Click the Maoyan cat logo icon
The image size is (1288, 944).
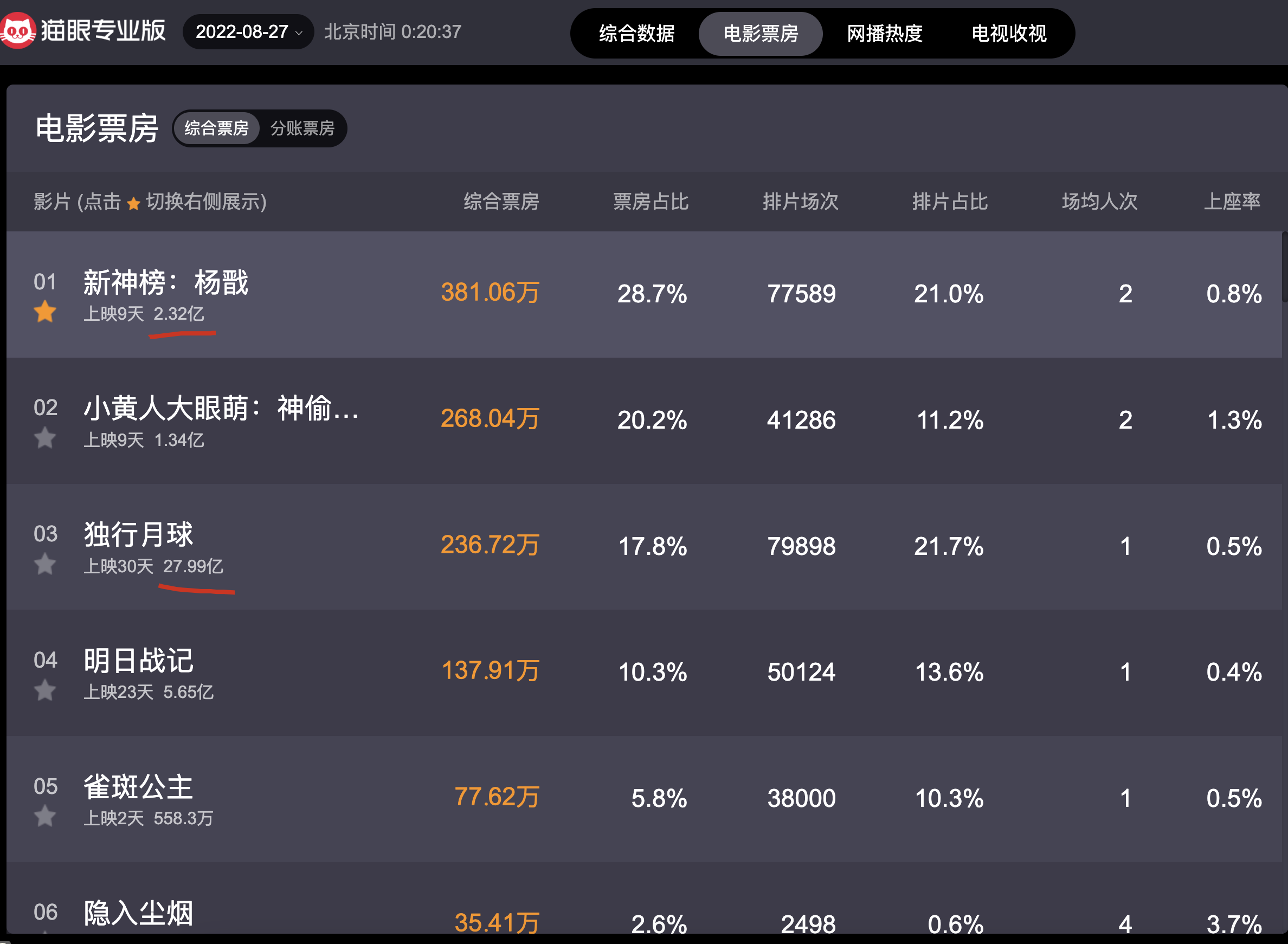click(x=18, y=31)
